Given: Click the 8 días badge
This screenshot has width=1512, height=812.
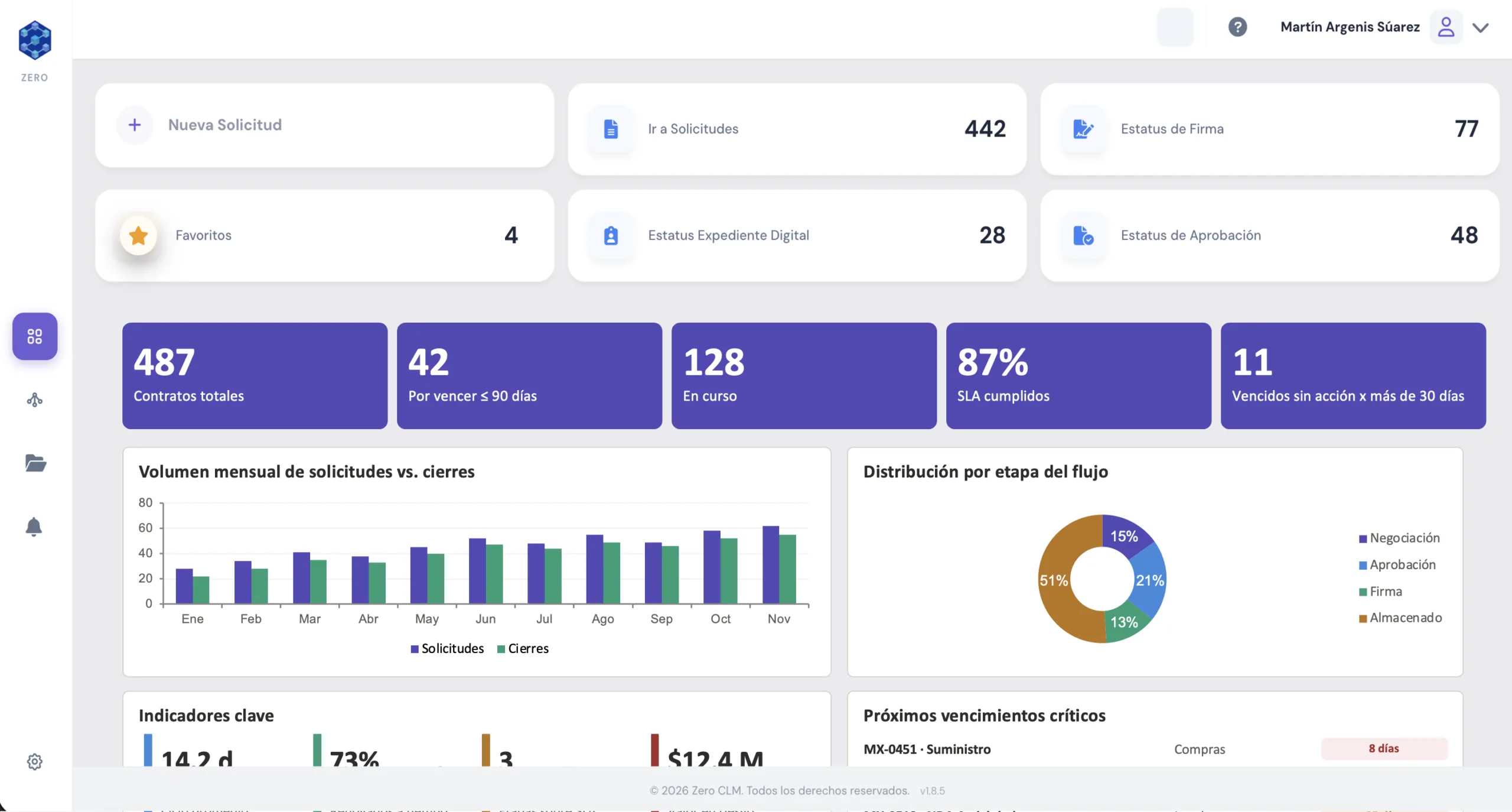Looking at the screenshot, I should point(1384,749).
